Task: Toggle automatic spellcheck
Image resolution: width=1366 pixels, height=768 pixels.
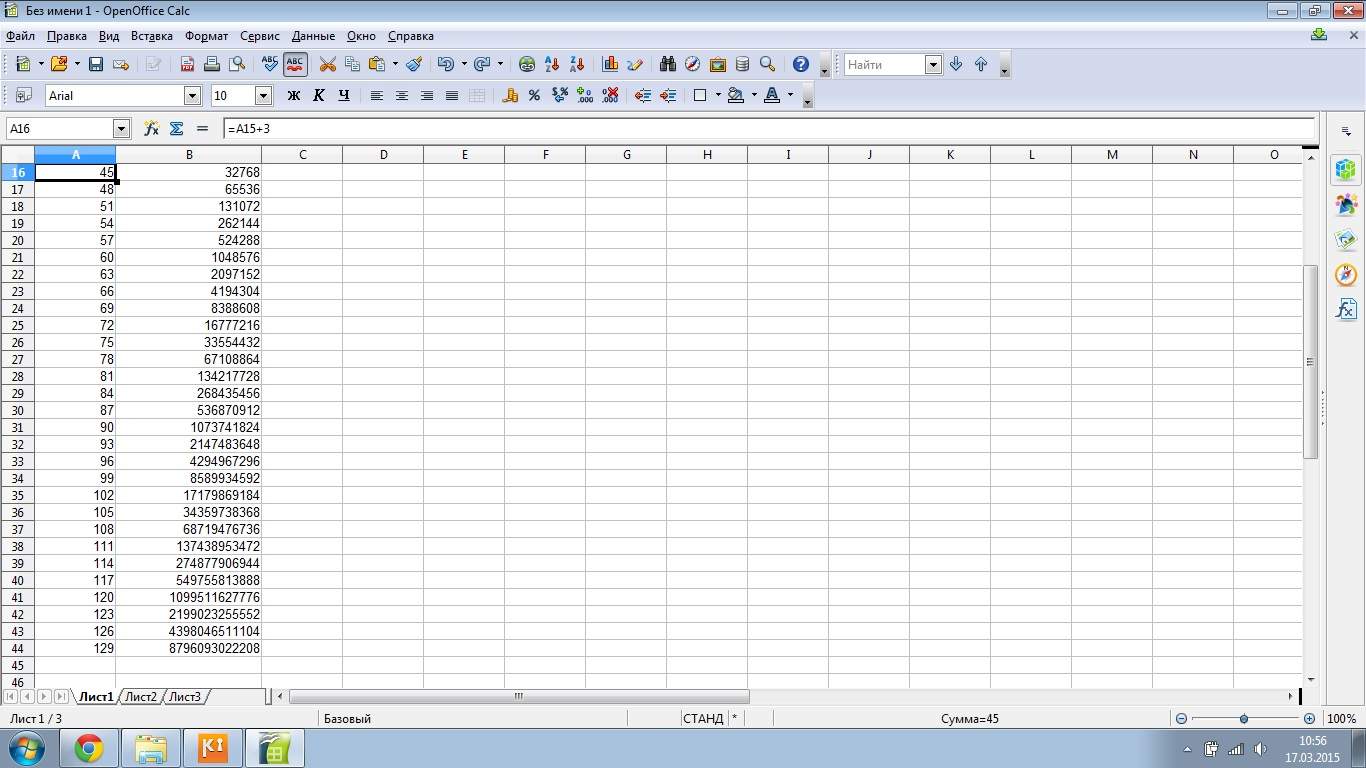Action: click(295, 65)
